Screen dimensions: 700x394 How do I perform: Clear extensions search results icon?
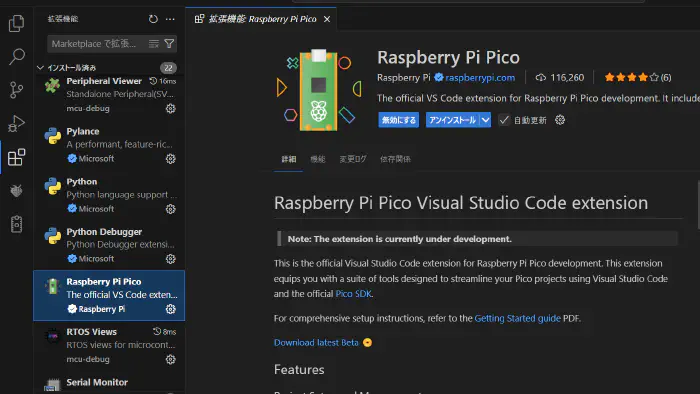click(x=154, y=44)
